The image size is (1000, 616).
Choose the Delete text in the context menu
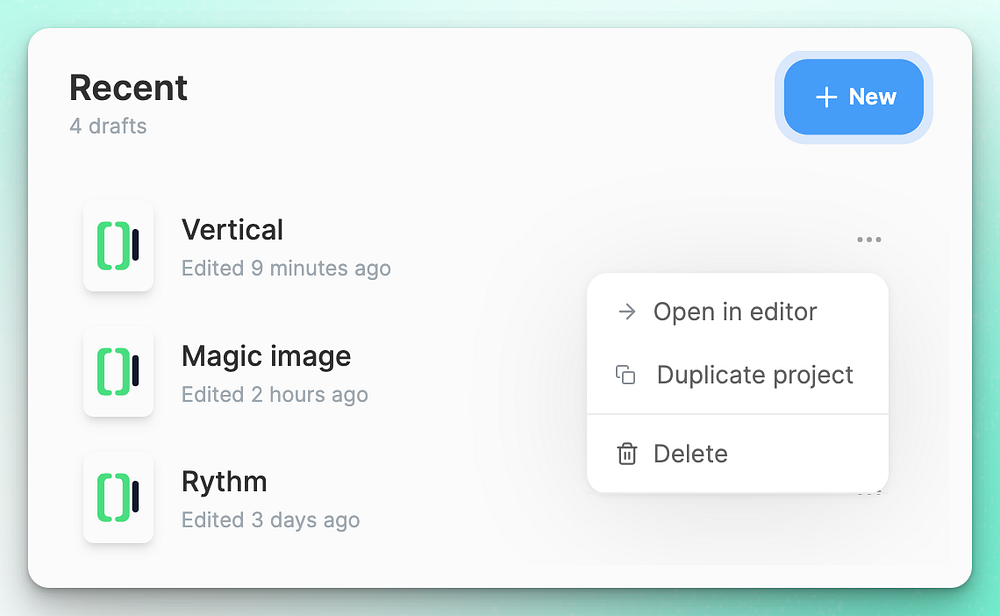(x=690, y=454)
